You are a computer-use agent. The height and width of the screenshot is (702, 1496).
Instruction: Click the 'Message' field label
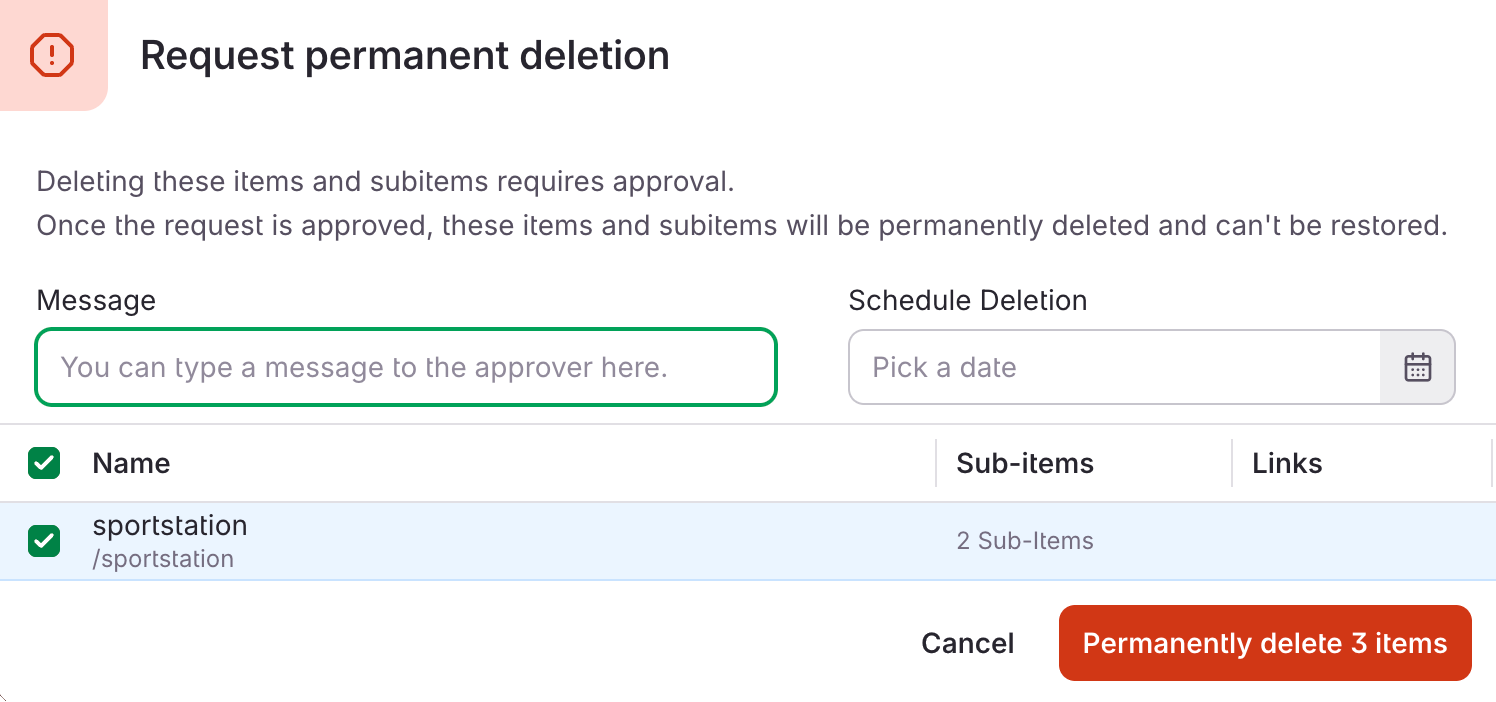[96, 300]
